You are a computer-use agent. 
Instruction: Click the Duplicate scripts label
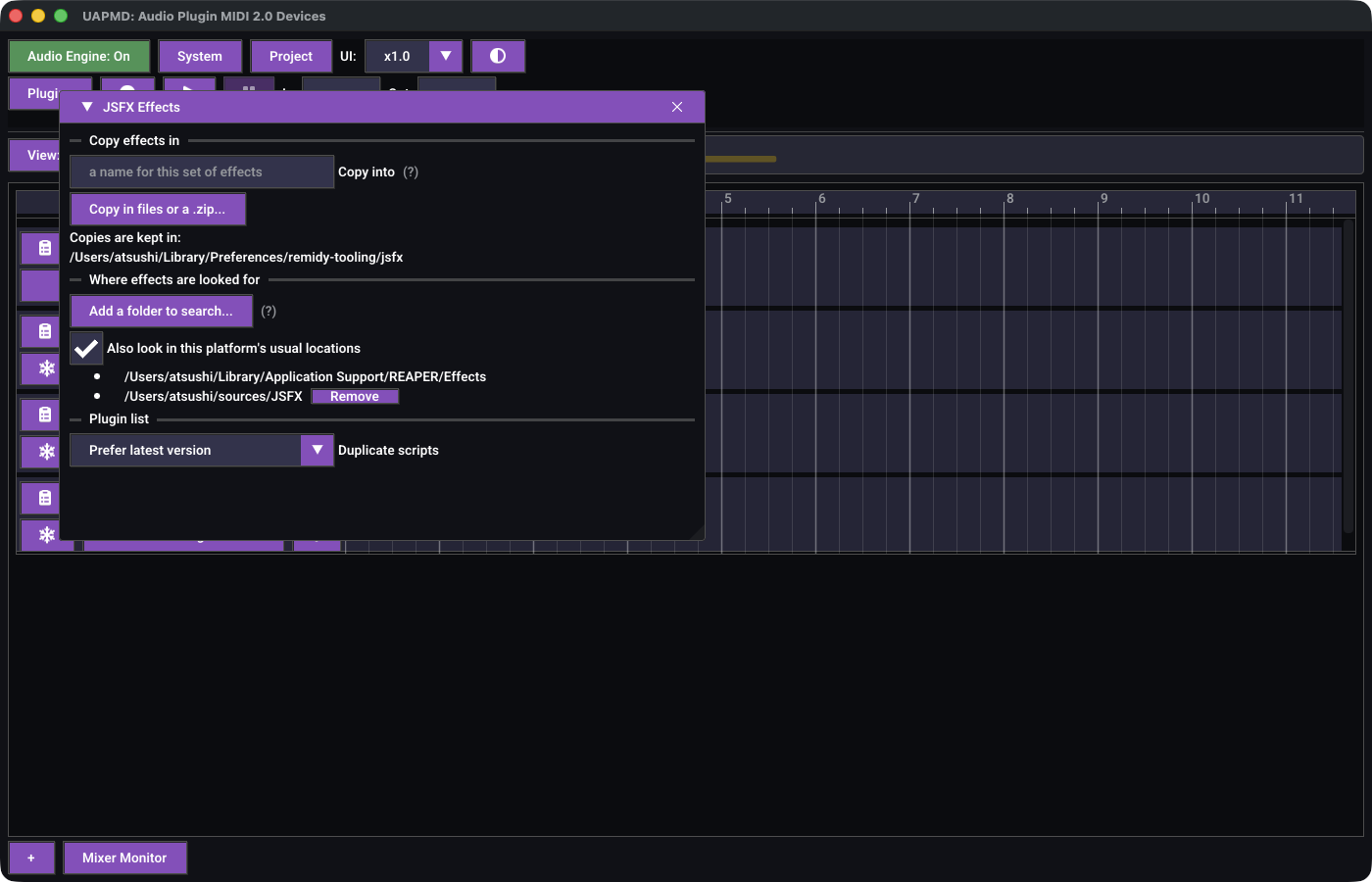388,450
